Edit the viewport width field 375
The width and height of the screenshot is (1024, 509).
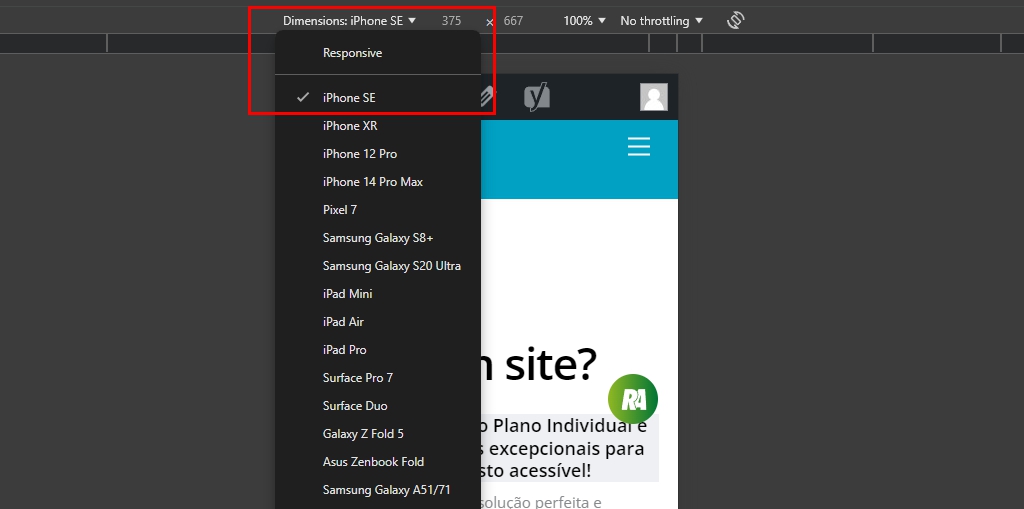click(451, 21)
